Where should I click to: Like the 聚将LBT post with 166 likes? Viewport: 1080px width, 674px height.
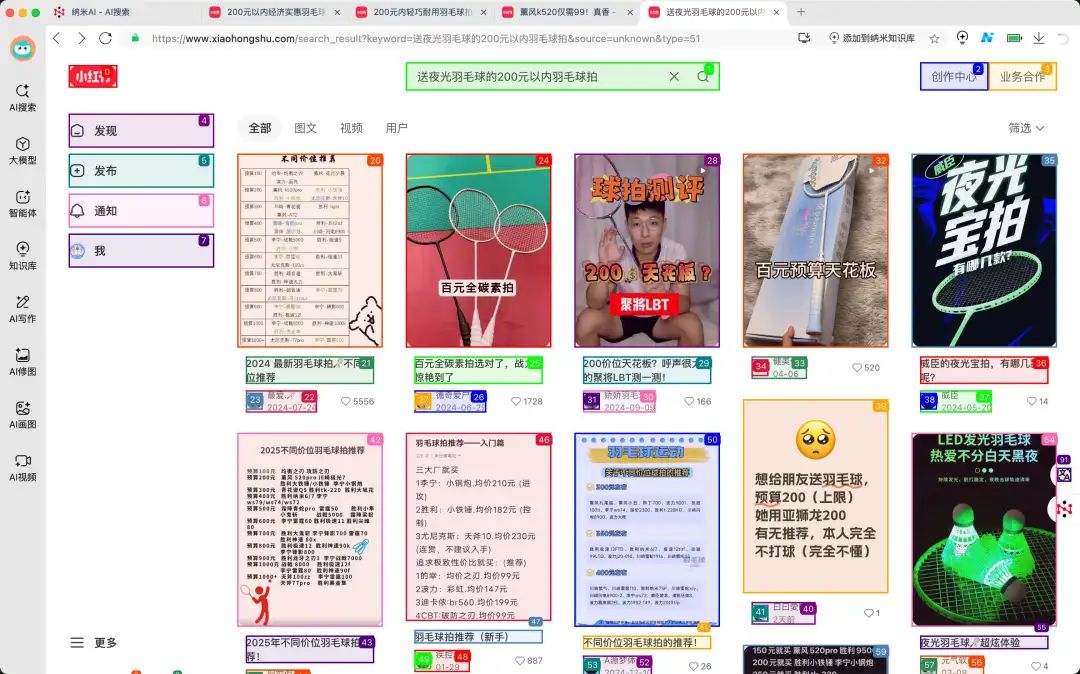coord(689,401)
